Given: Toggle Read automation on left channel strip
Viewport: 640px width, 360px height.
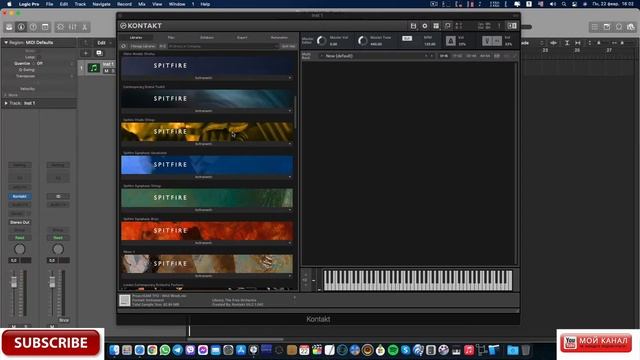Looking at the screenshot, I should [20, 238].
